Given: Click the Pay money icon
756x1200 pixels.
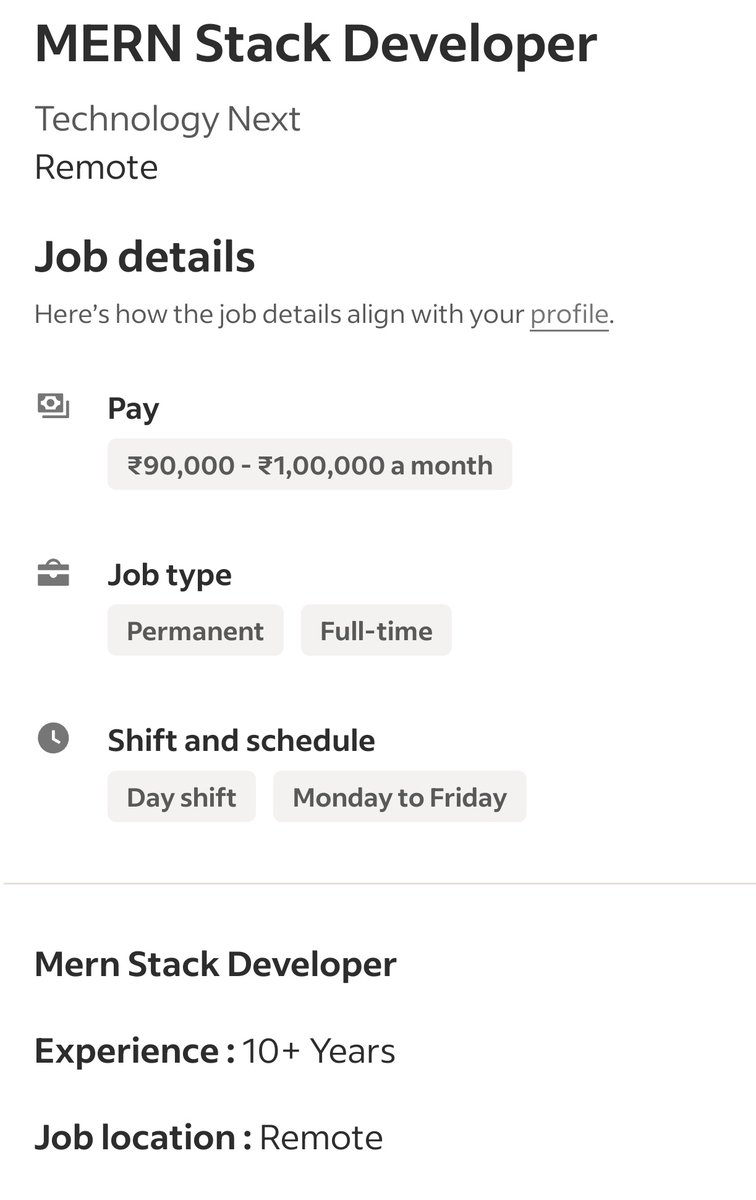Looking at the screenshot, I should point(53,406).
